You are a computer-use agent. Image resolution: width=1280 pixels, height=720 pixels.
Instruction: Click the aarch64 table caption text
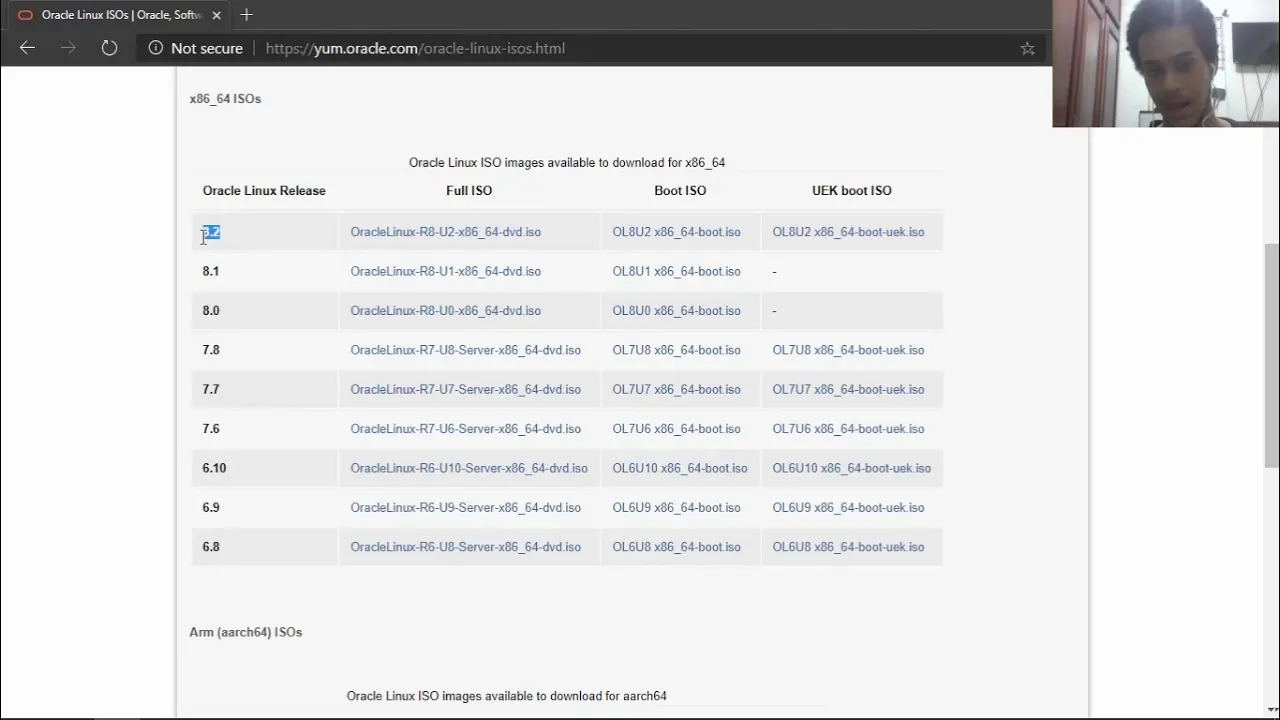[507, 696]
